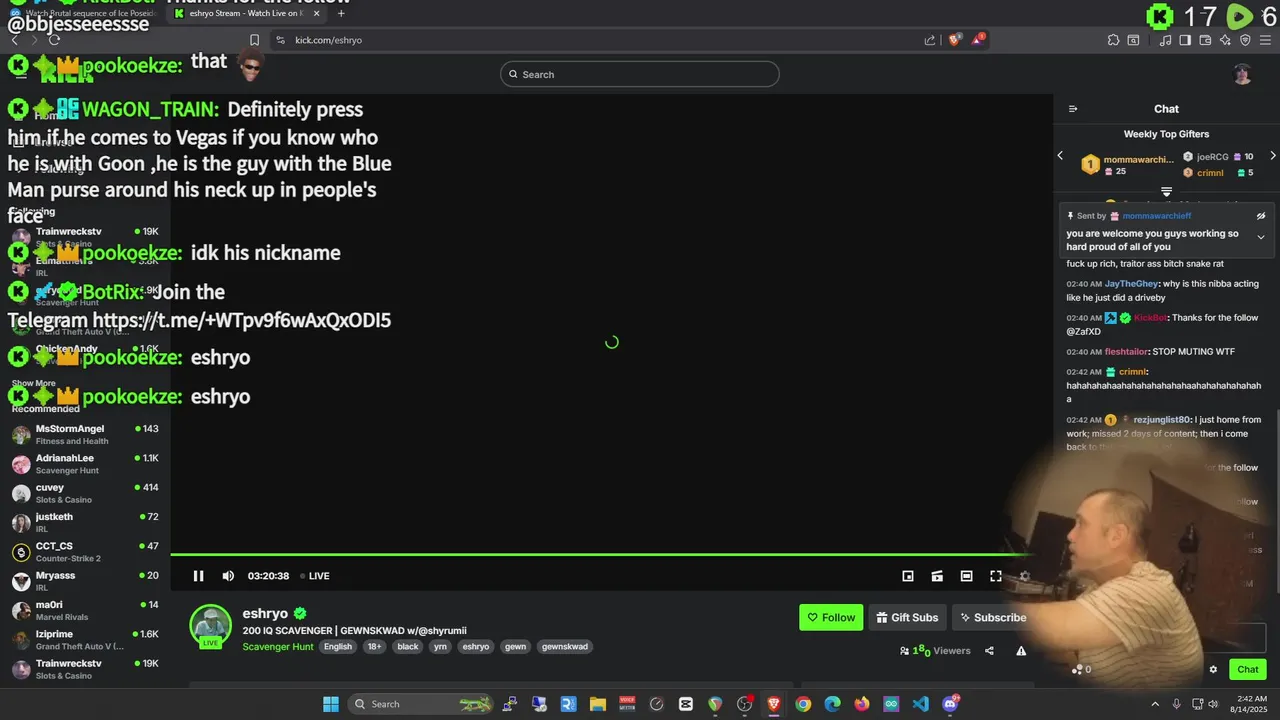1280x720 pixels.
Task: Open MsStormAngel recommended channel
Action: 85,434
